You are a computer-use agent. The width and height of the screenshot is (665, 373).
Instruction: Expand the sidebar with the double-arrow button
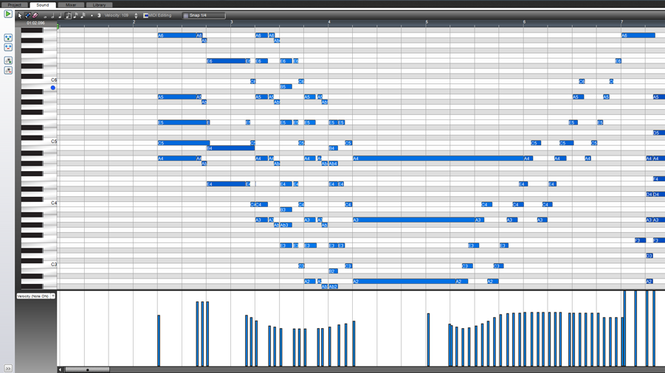(8, 368)
